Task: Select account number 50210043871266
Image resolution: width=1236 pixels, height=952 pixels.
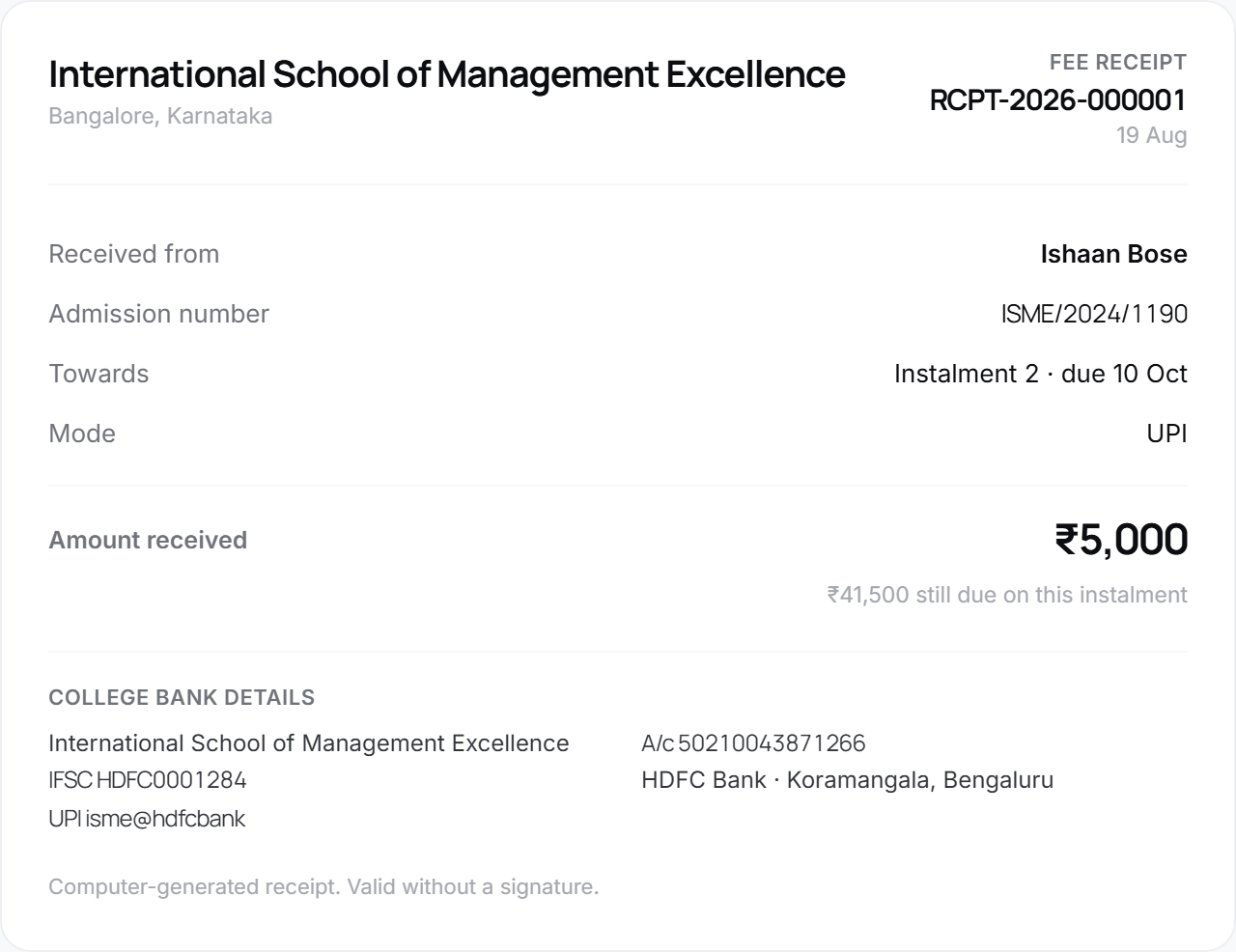Action: [x=772, y=743]
